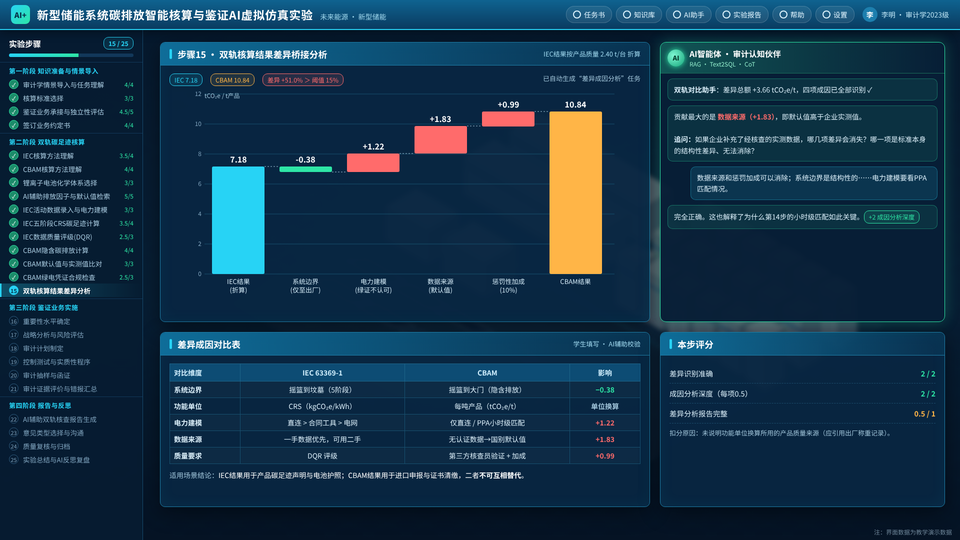This screenshot has width=960, height=540.
Task: Go to step 审计抽样与函证
Action: click(71, 375)
